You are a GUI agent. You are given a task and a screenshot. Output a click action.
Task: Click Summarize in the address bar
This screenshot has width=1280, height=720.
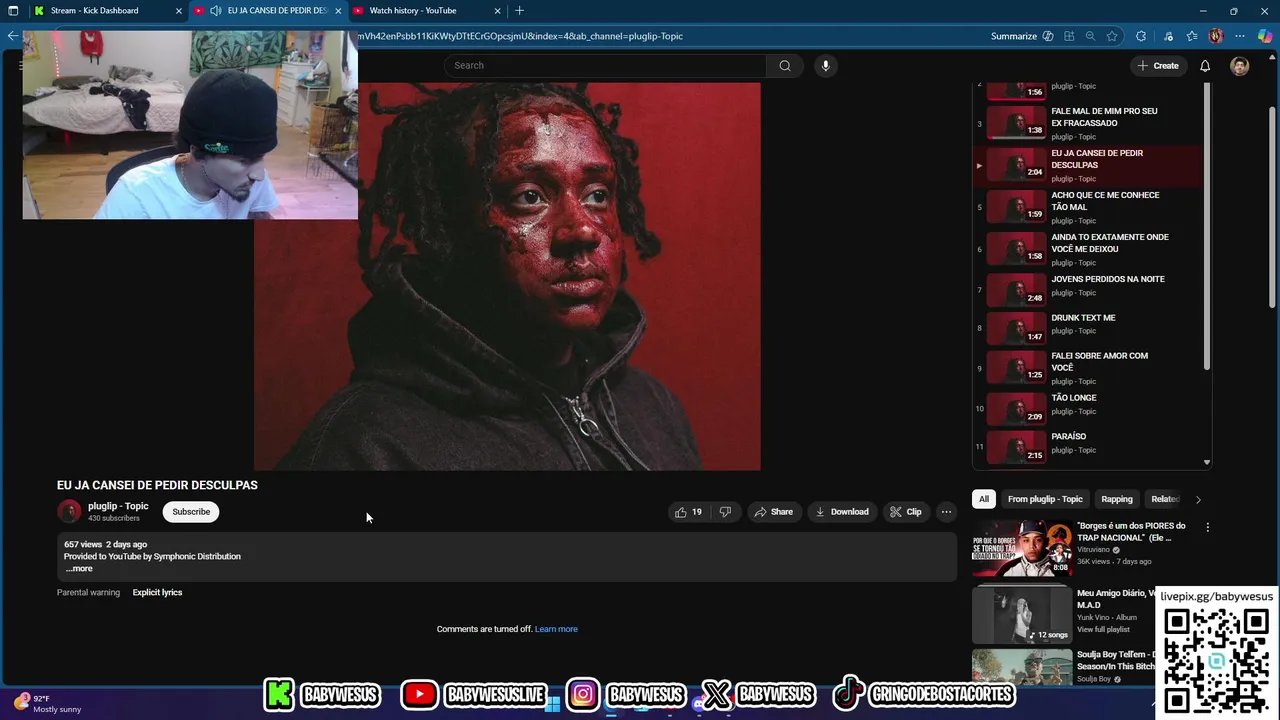(x=1014, y=36)
